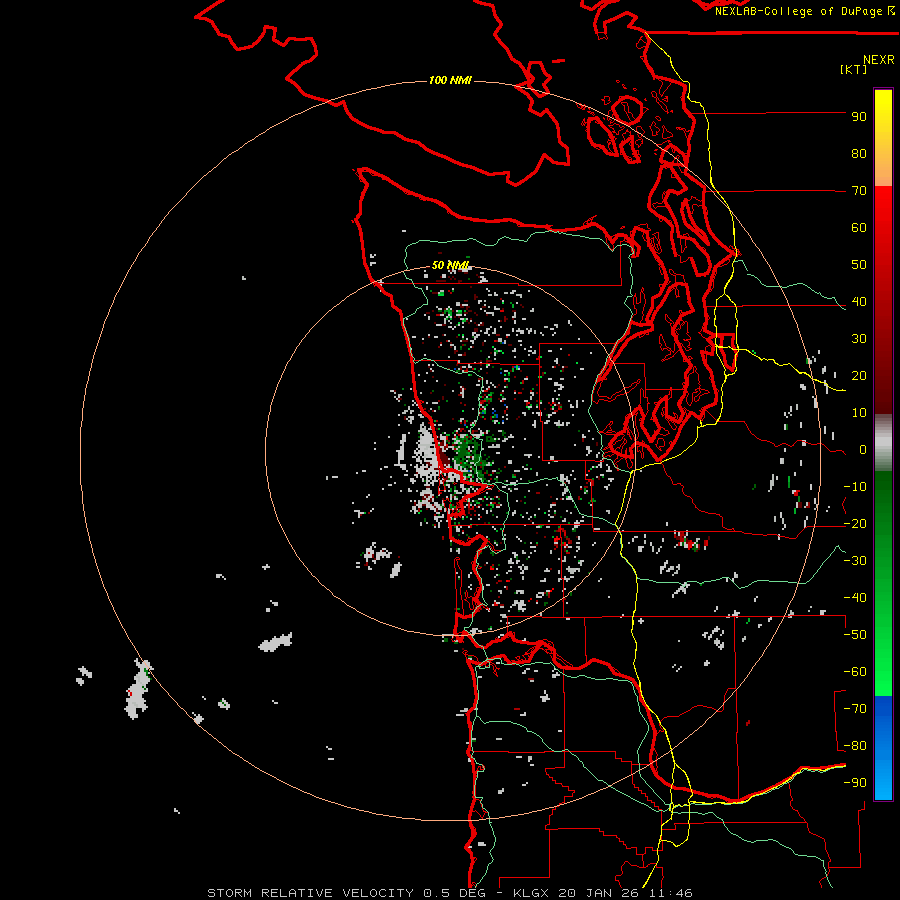Click the positive 60 scale label
This screenshot has height=900, width=900.
859,227
